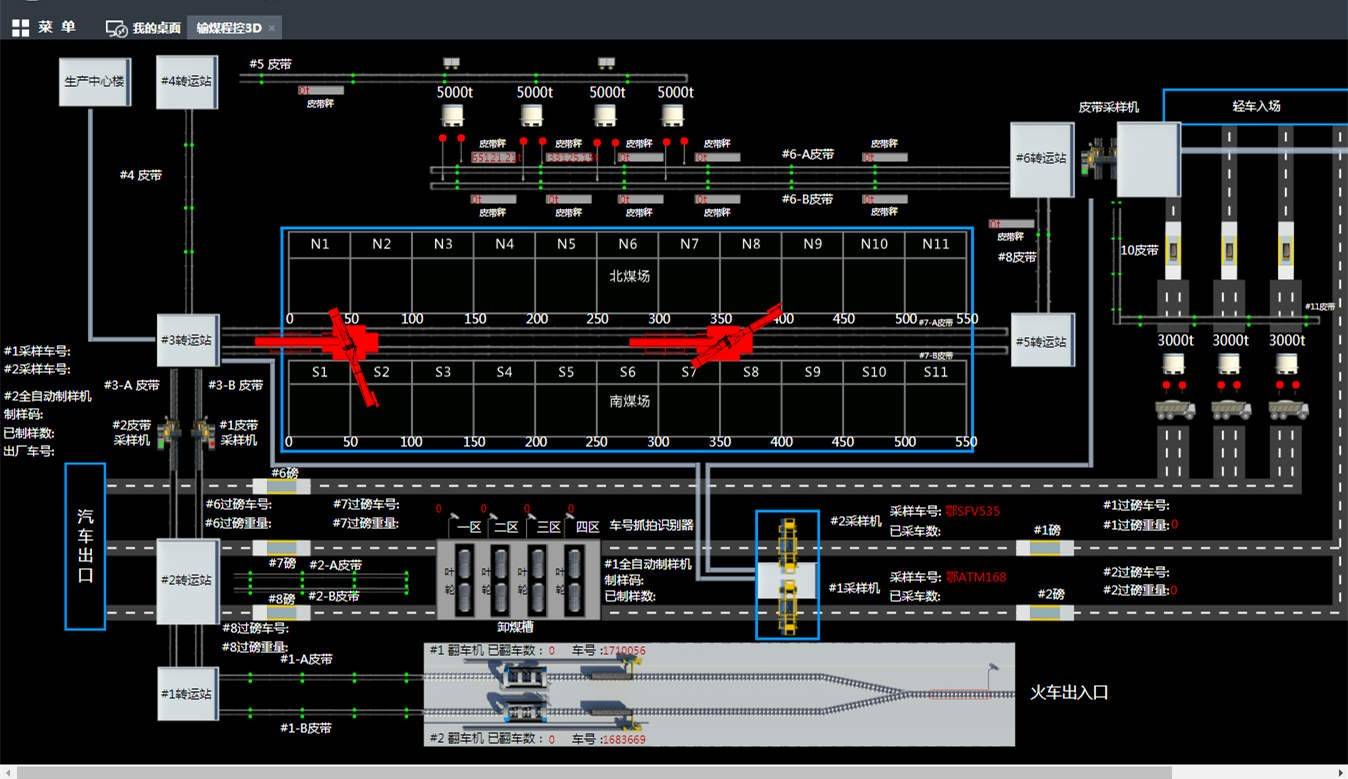Close the 输煤程控3D tab
Screen dimensions: 1348x779
click(272, 28)
